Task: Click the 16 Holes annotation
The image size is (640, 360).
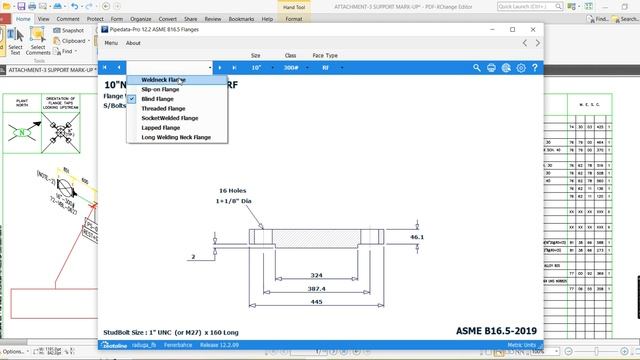Action: point(233,191)
